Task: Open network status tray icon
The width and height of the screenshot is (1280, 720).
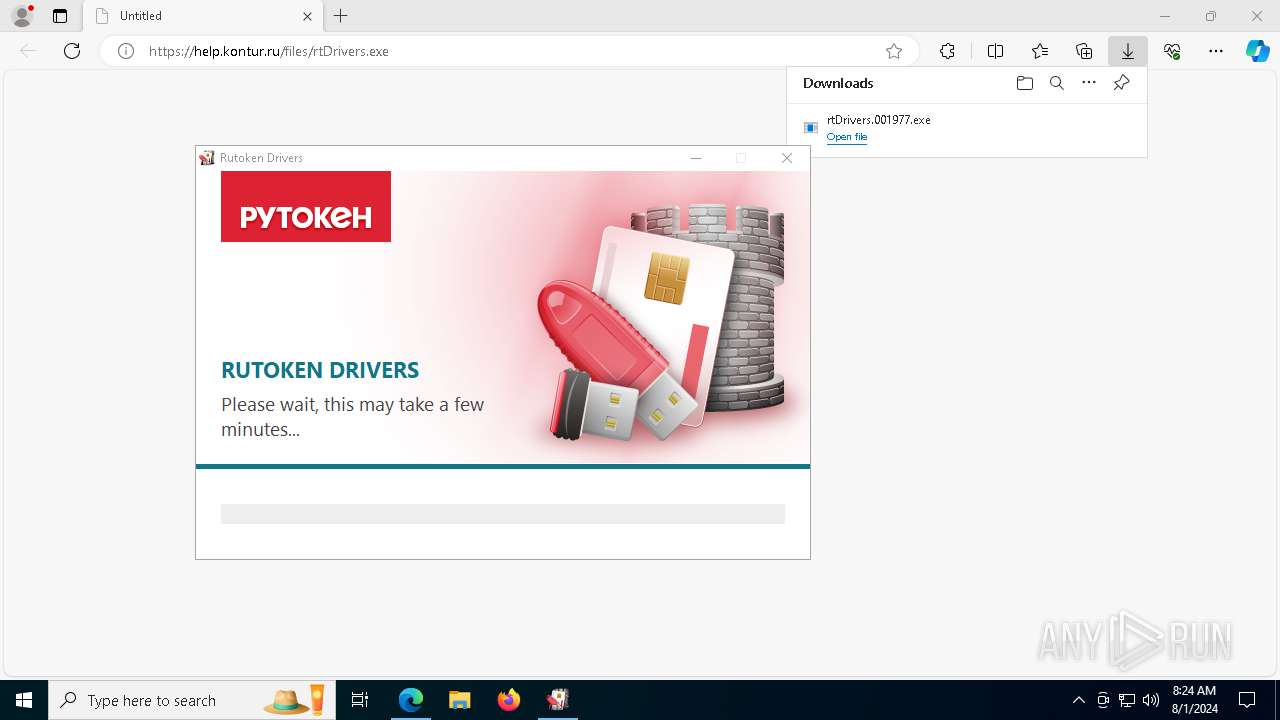Action: point(1127,700)
